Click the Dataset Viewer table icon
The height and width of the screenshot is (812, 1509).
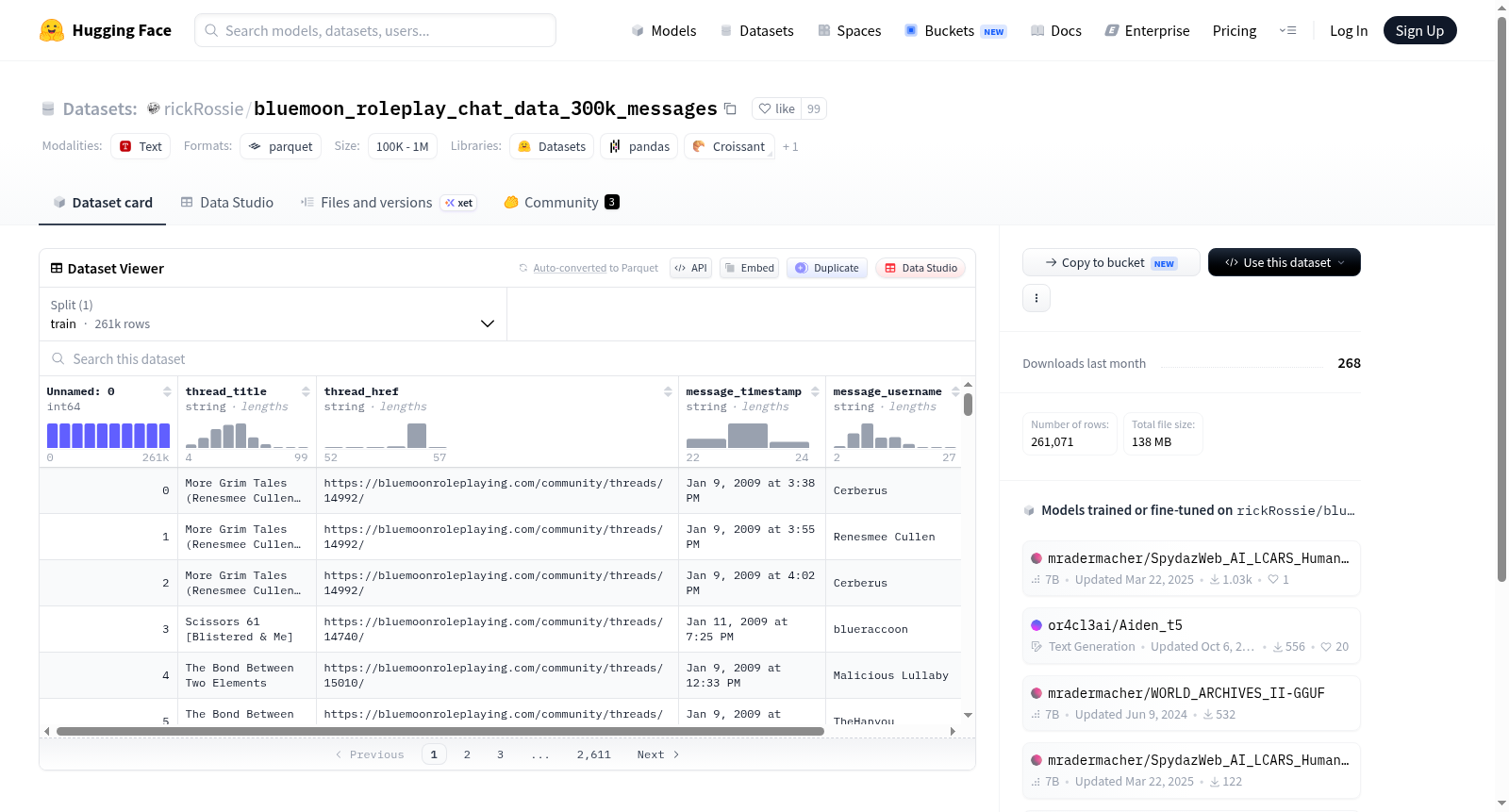click(x=57, y=268)
